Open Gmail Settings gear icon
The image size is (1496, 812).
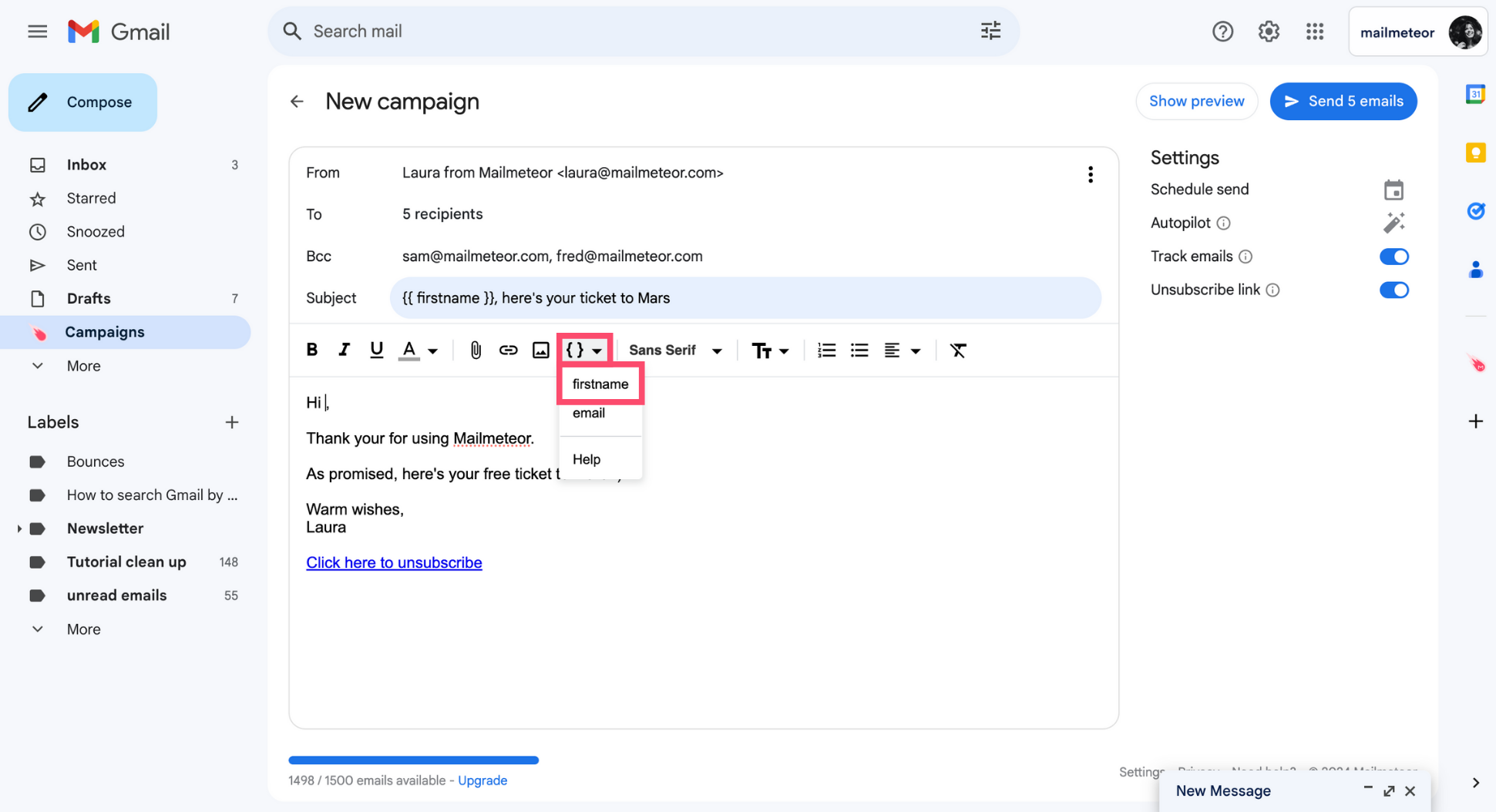1269,32
